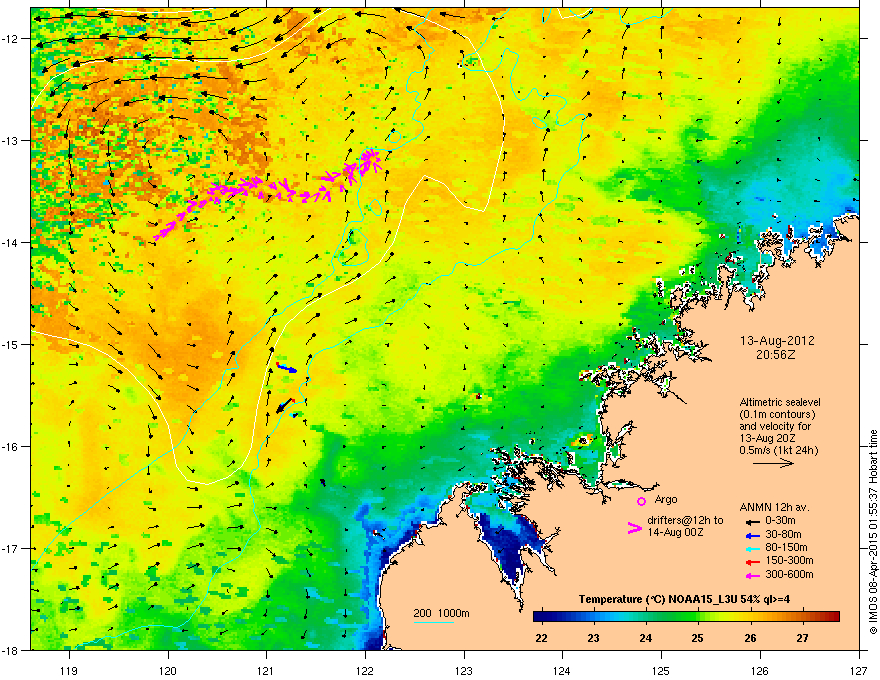Click the magenta drifters chevron legend symbol
Viewport: 880px width, 680px height.
coord(635,528)
